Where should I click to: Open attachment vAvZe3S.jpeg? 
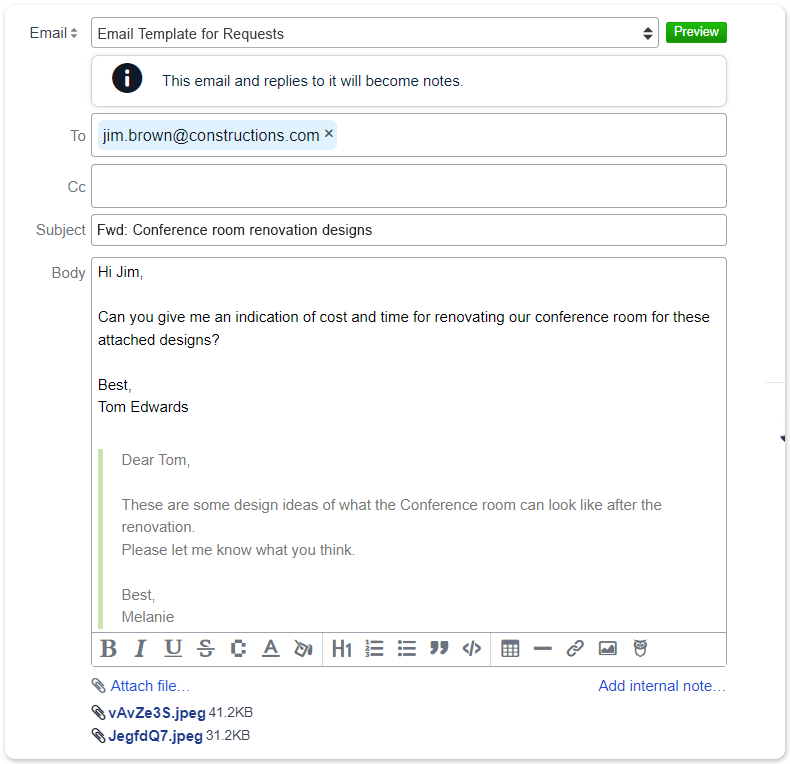tap(157, 713)
